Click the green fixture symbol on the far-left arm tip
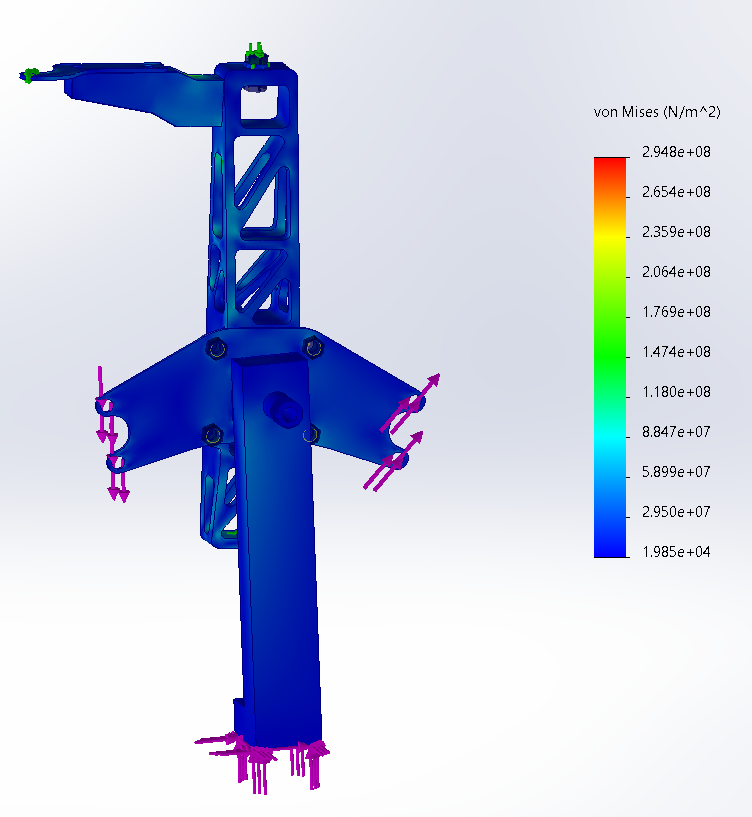Screen dimensions: 752x817 coord(30,74)
